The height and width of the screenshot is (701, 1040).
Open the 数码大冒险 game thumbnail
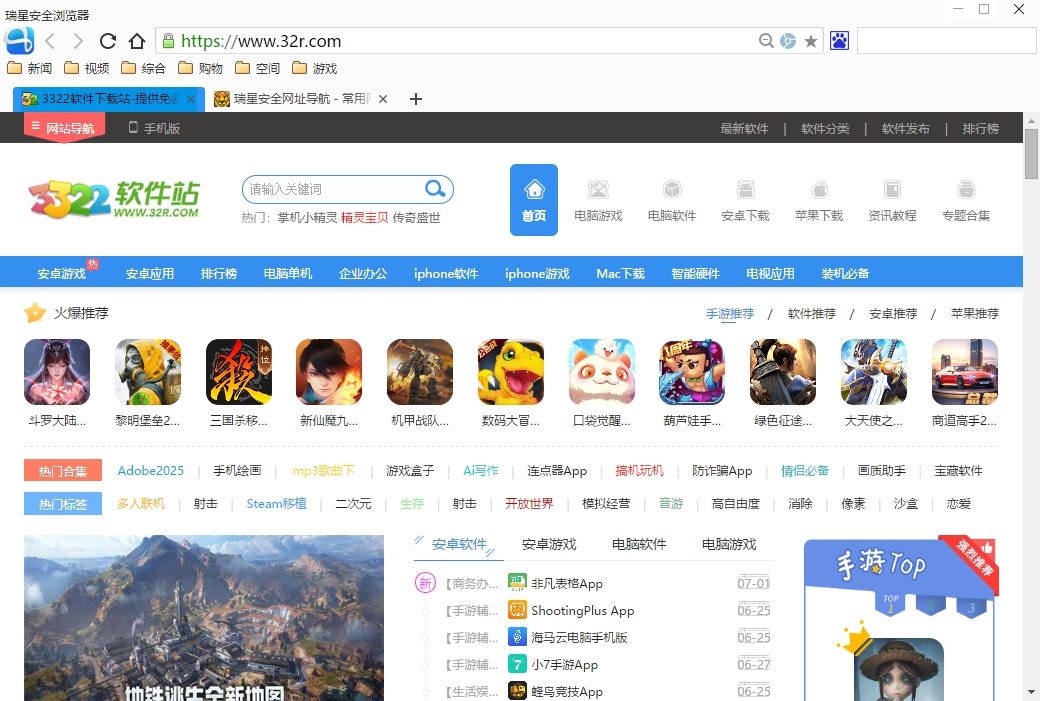pos(511,383)
